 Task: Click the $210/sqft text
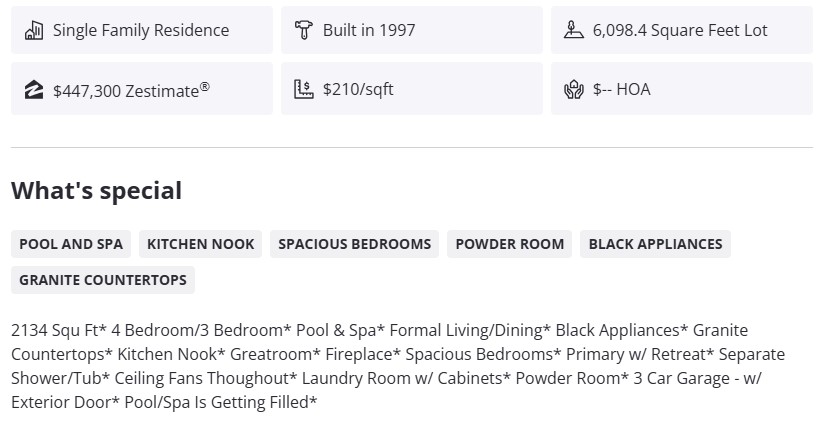coord(358,90)
